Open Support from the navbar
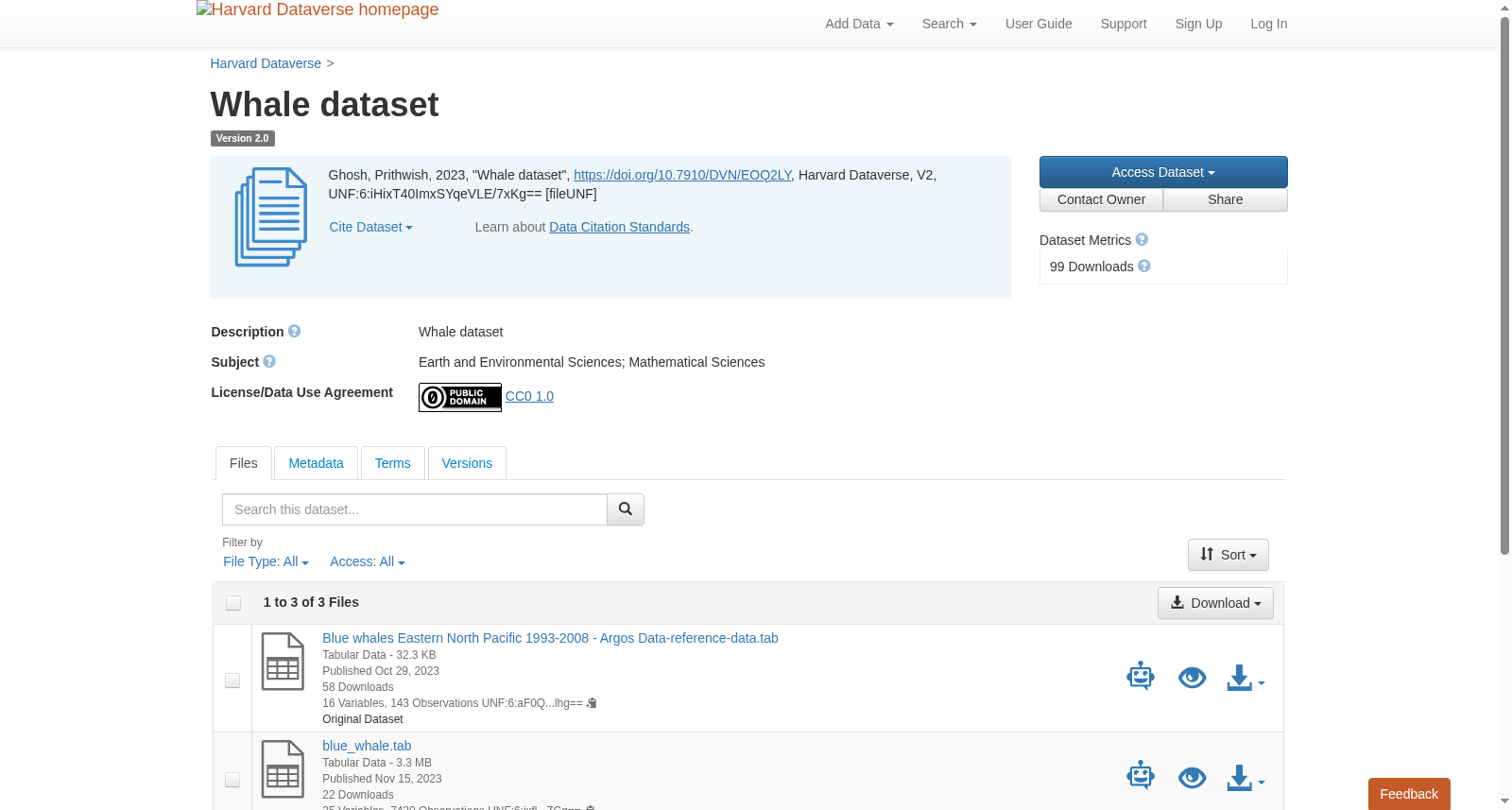Viewport: 1512px width, 810px height. (x=1124, y=24)
